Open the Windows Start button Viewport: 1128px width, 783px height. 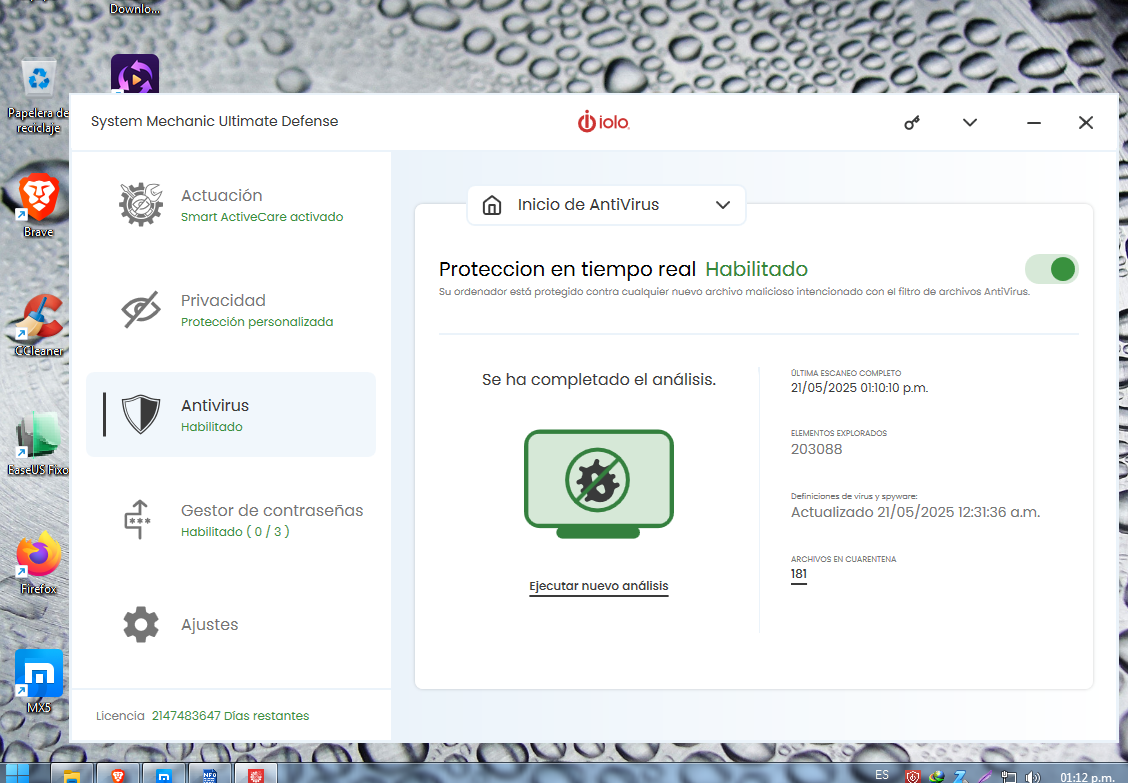[17, 774]
